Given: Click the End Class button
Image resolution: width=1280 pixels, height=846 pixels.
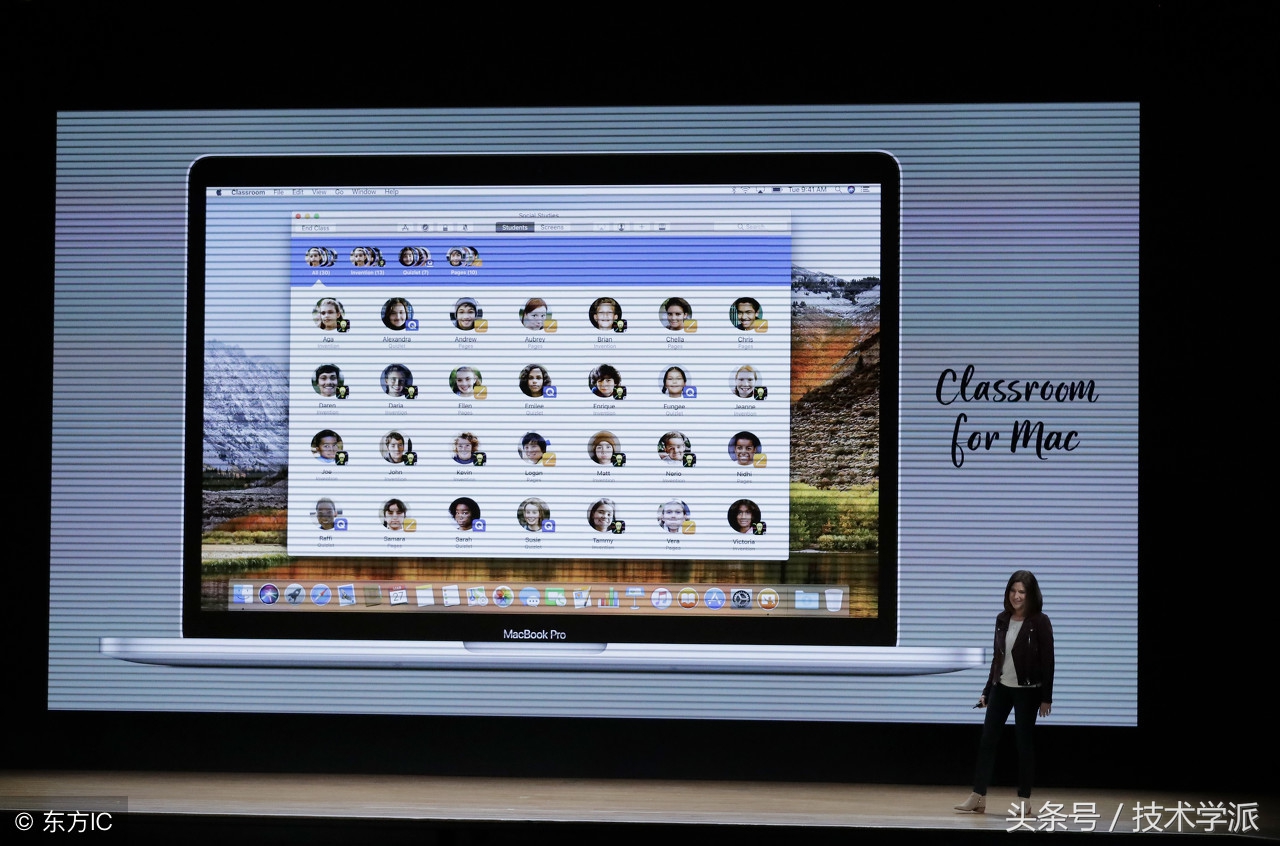Looking at the screenshot, I should (x=315, y=228).
